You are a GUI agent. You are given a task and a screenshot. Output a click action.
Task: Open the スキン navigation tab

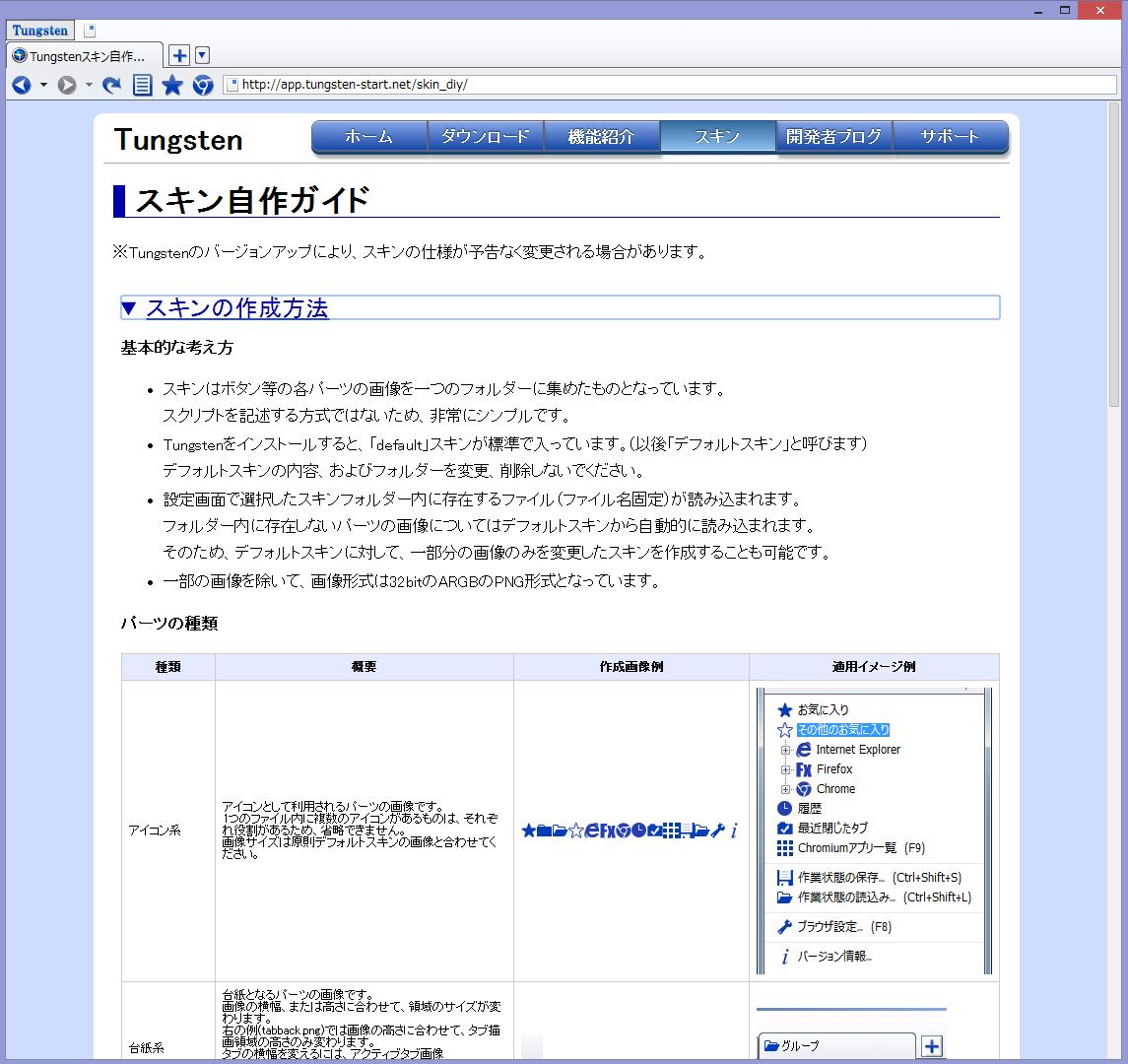tap(718, 137)
